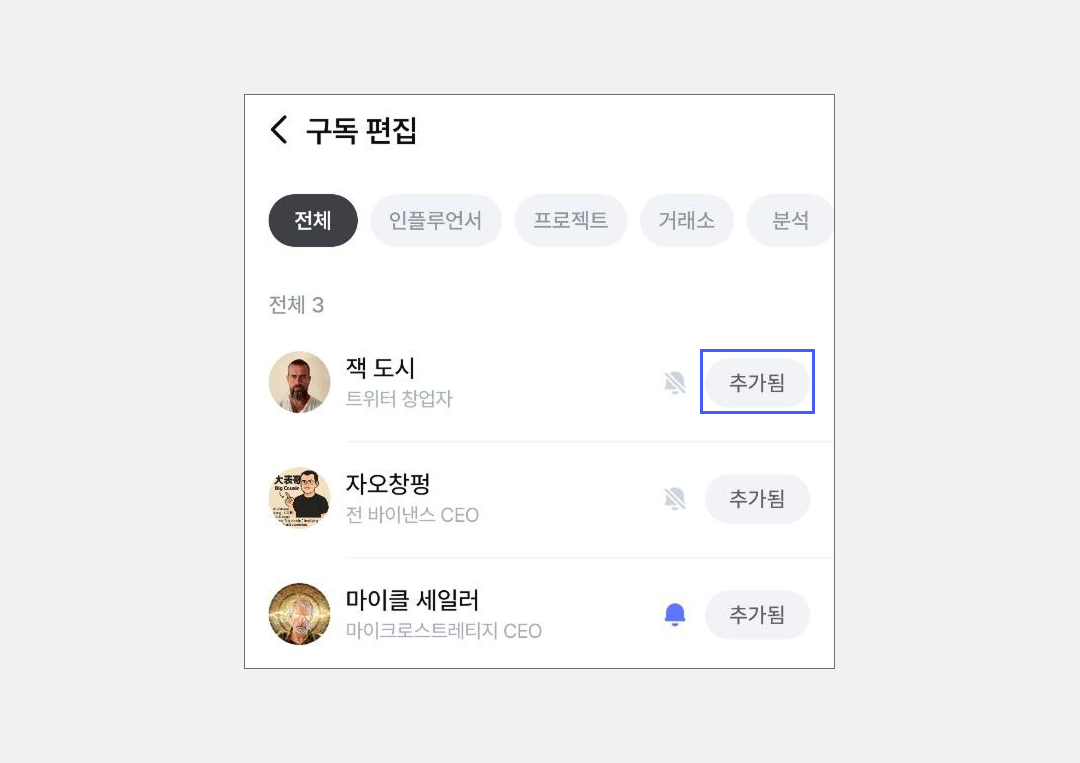
Task: Click 추가됨 button for 잭 도시
Action: [x=757, y=382]
